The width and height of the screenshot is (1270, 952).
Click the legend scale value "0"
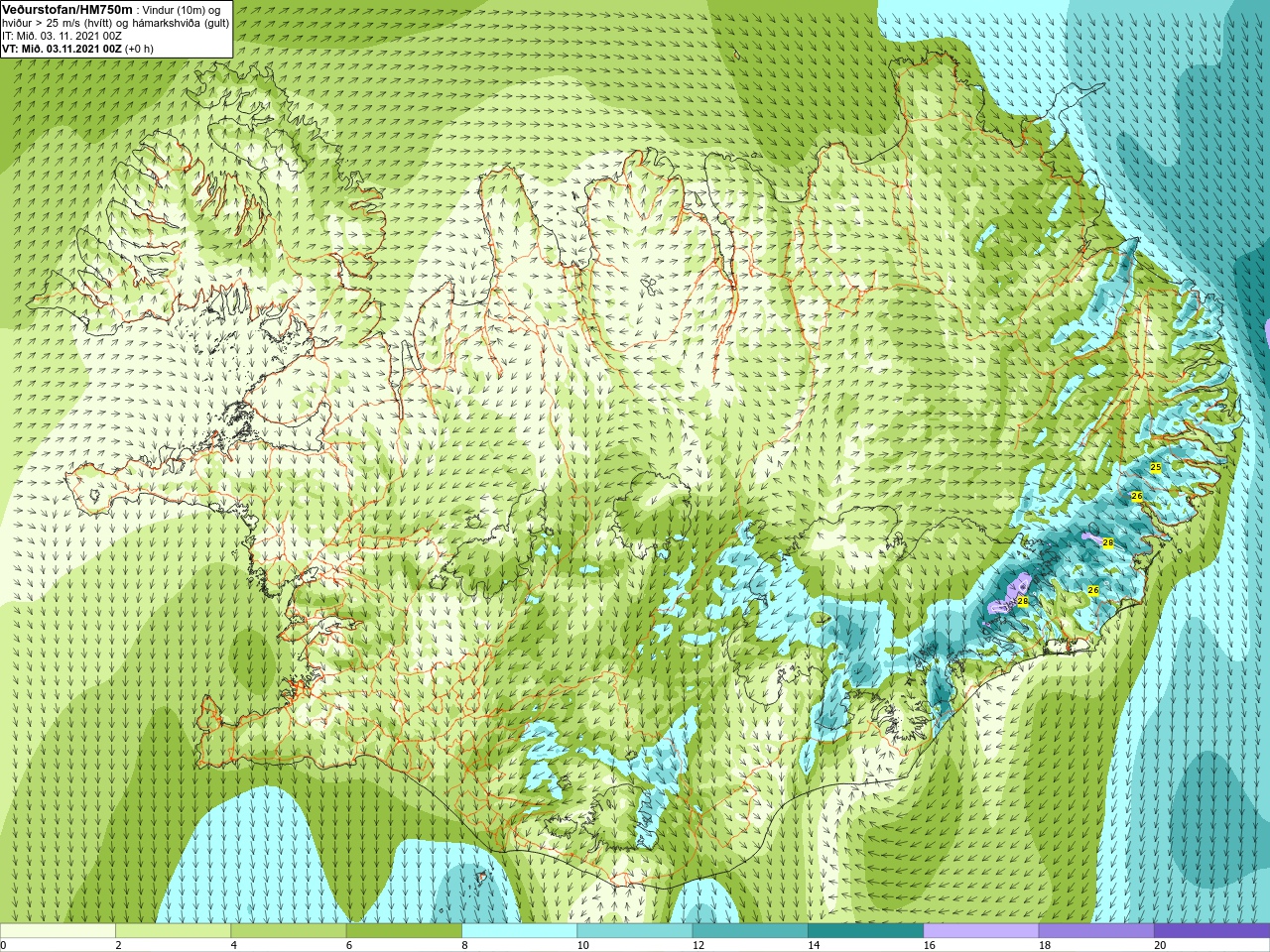tap(3, 945)
